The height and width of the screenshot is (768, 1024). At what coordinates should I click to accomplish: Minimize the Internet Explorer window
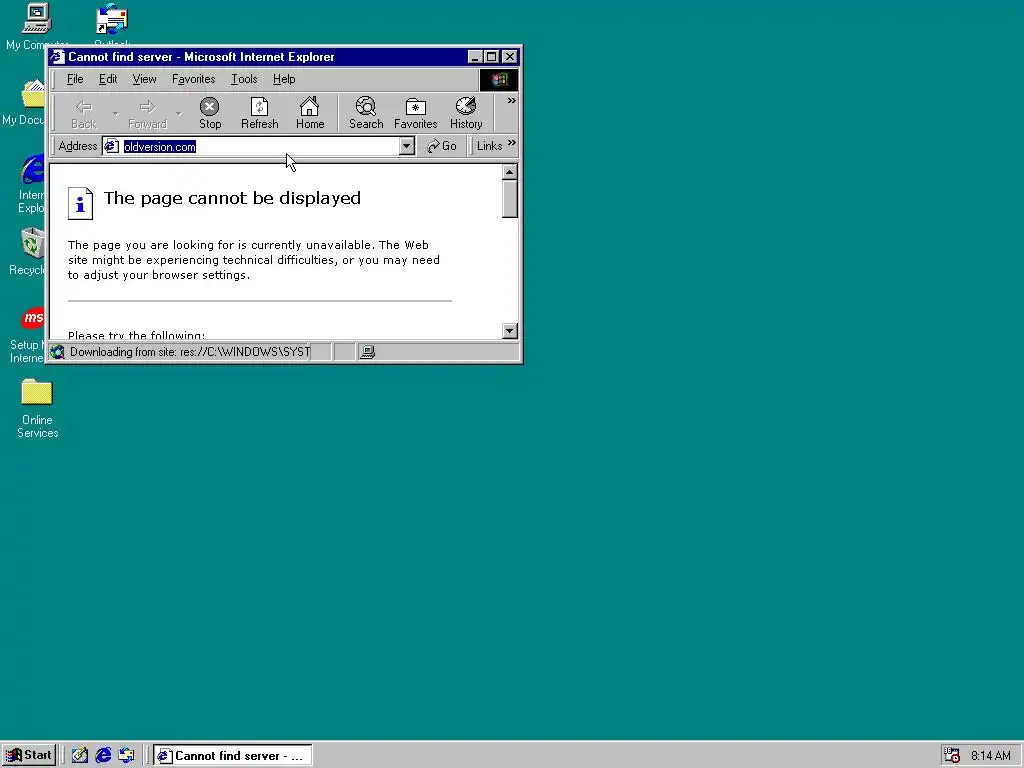[x=475, y=57]
